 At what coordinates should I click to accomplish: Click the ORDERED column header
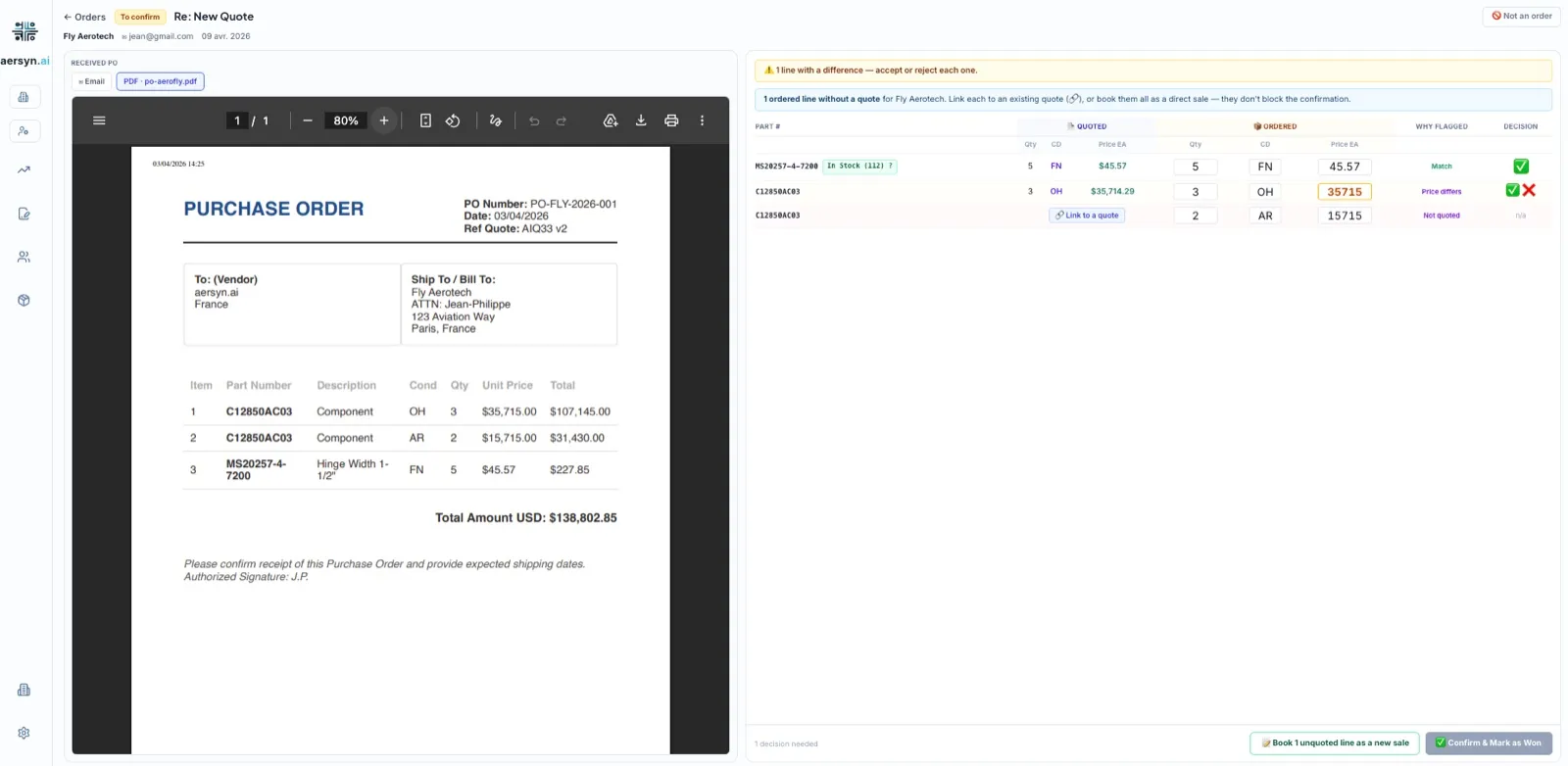1275,126
